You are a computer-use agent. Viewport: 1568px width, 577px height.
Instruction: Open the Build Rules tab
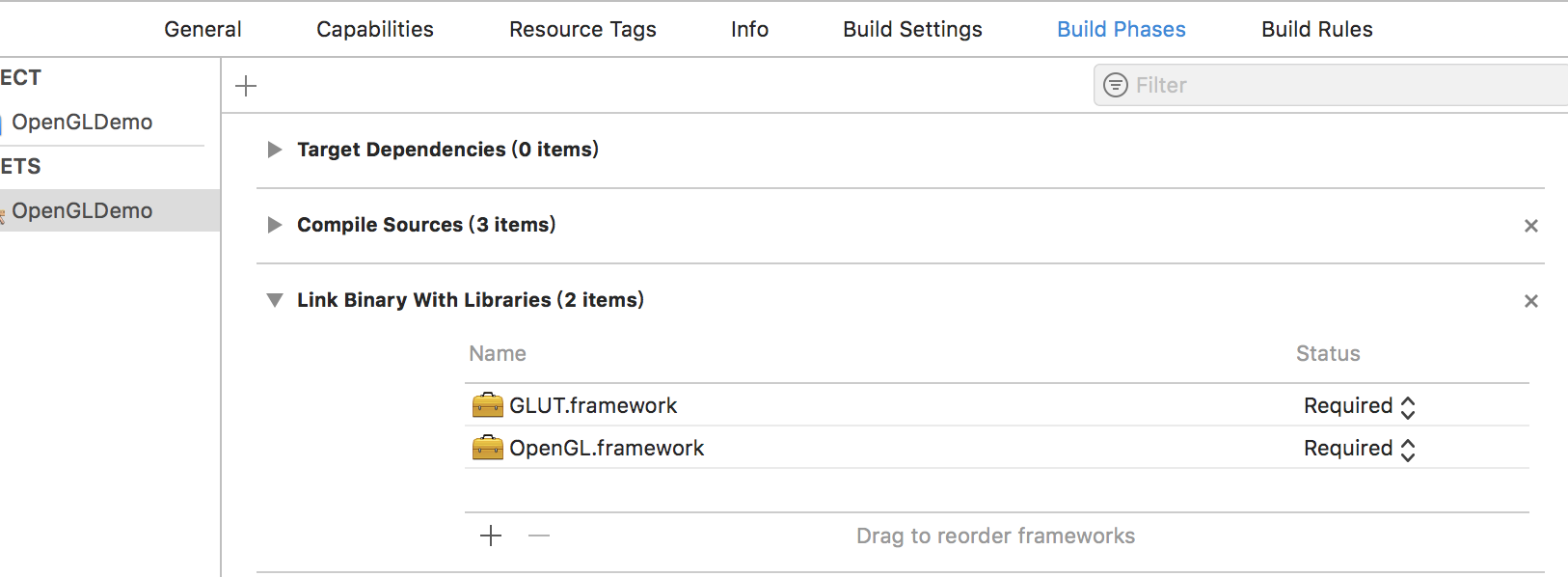[1316, 29]
